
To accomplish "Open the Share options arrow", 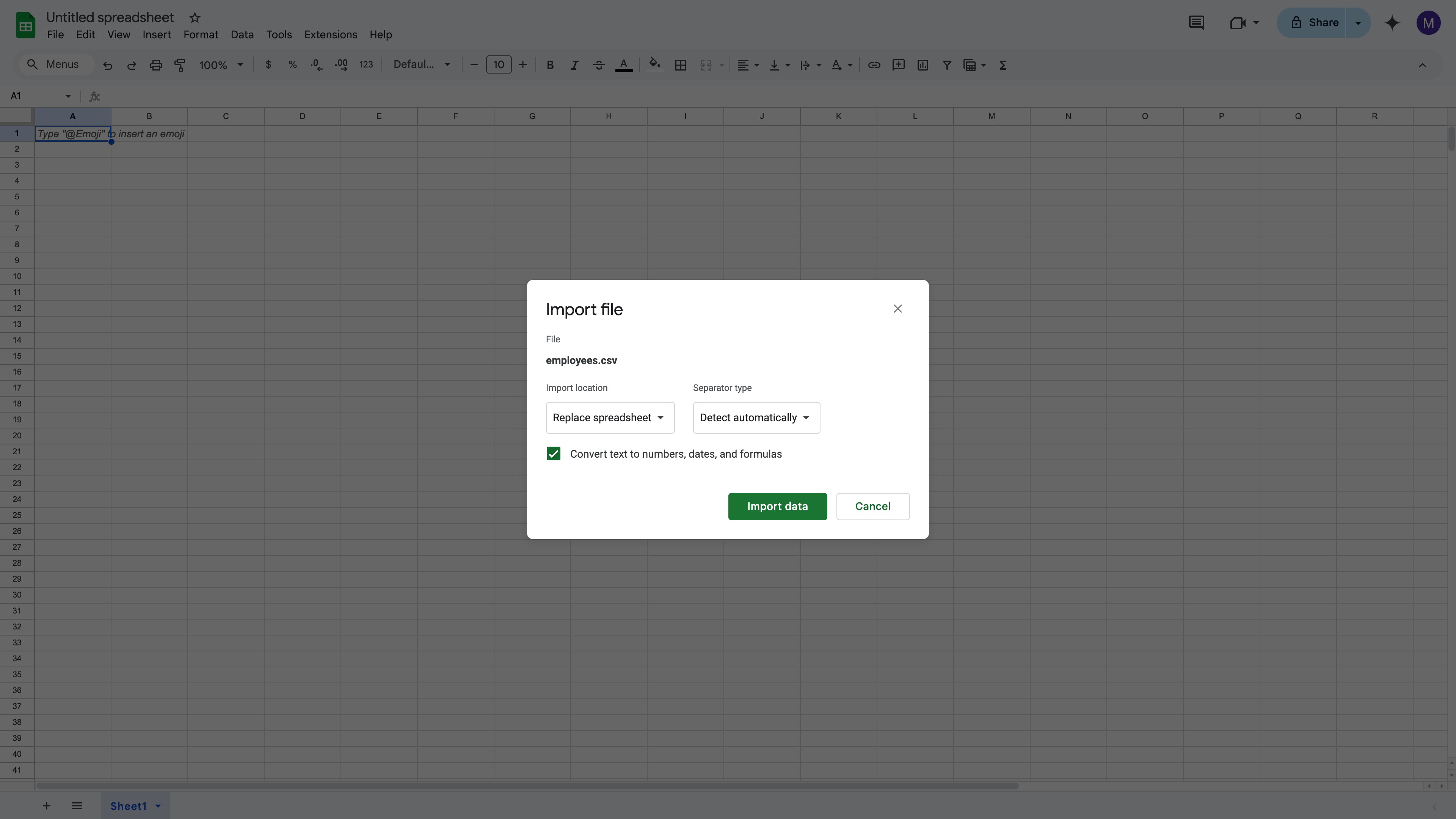I will pyautogui.click(x=1358, y=23).
